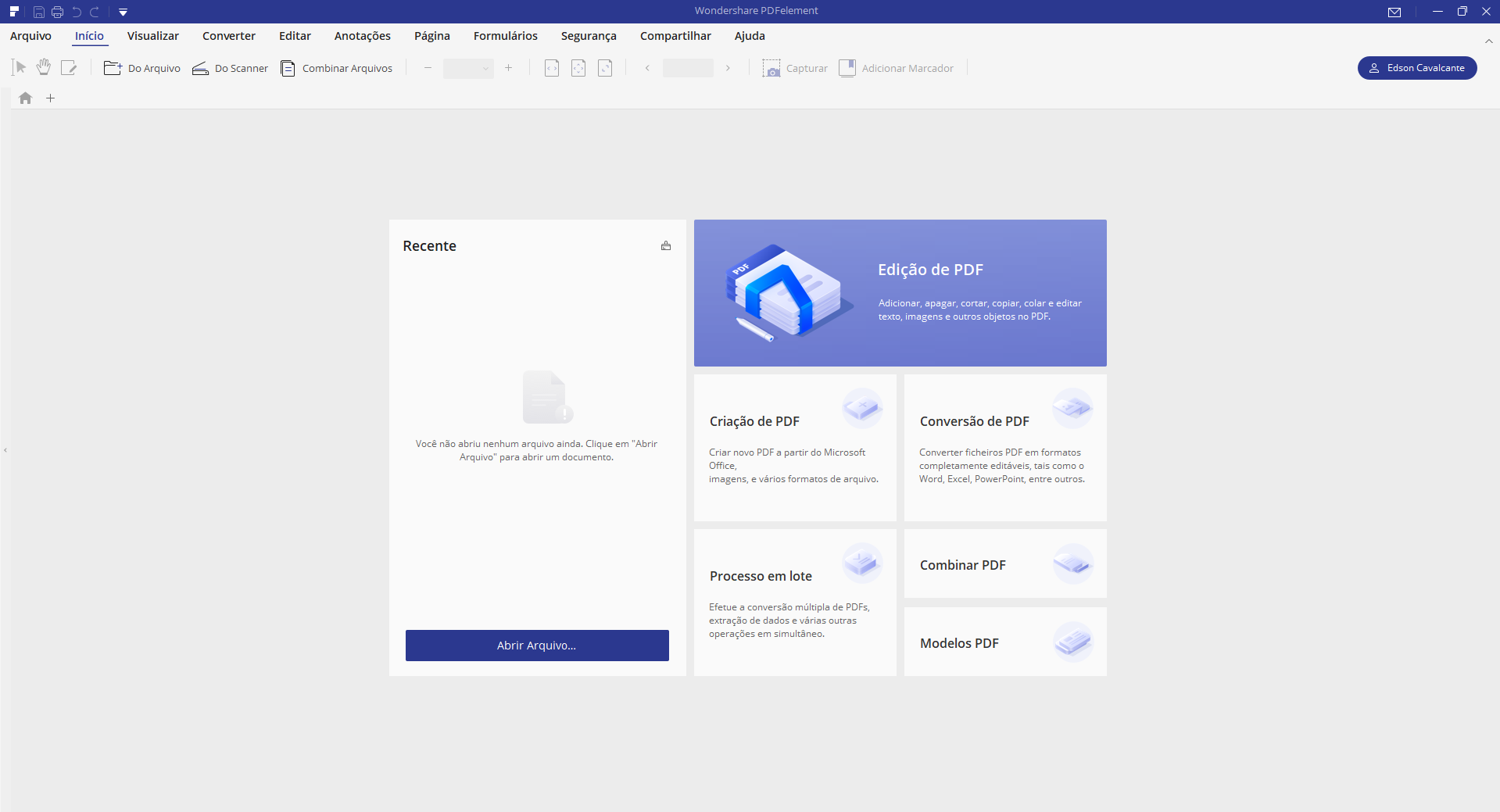This screenshot has width=1500, height=812.
Task: Open the Converter tab
Action: (x=229, y=36)
